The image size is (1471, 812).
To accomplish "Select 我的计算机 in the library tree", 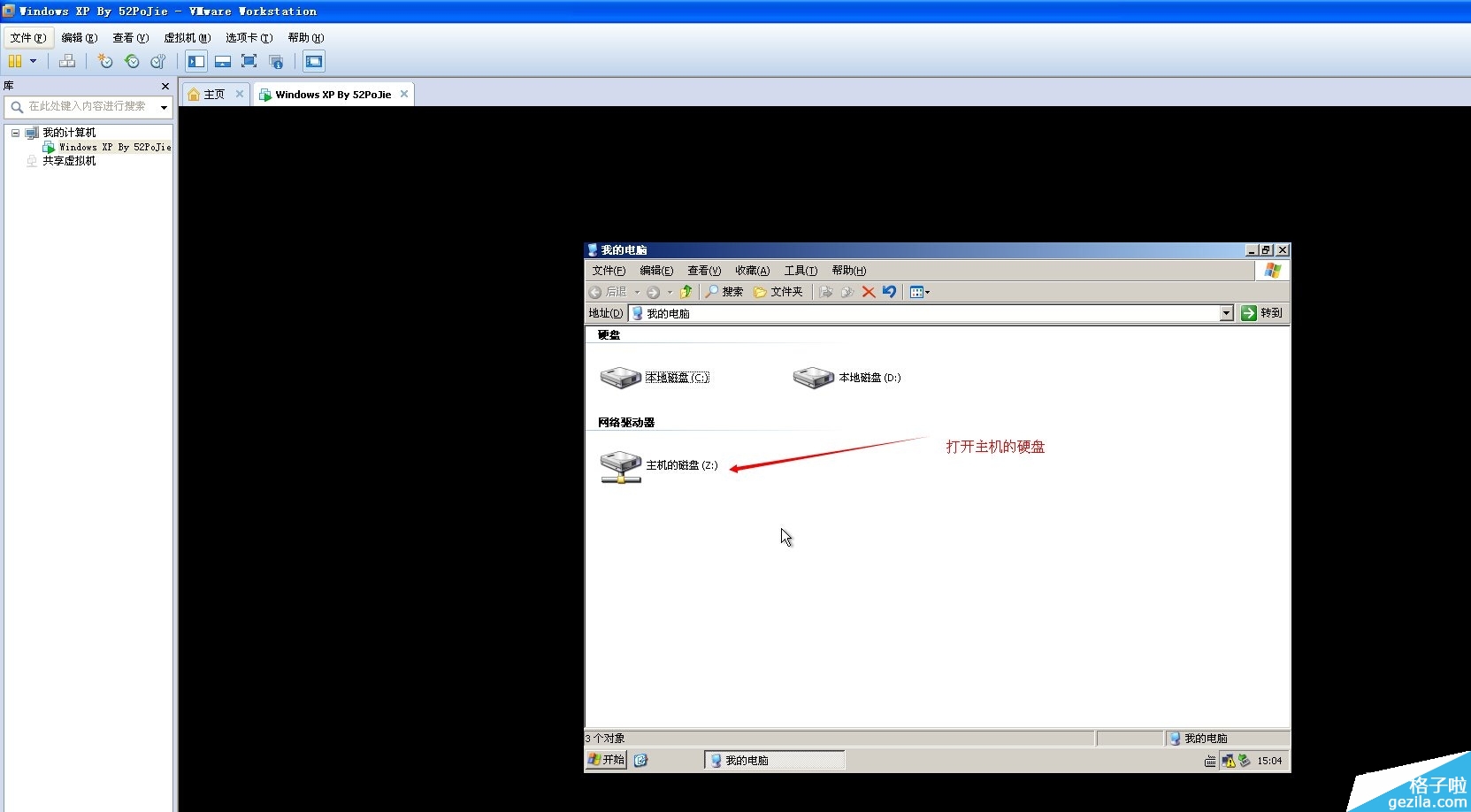I will [x=69, y=133].
